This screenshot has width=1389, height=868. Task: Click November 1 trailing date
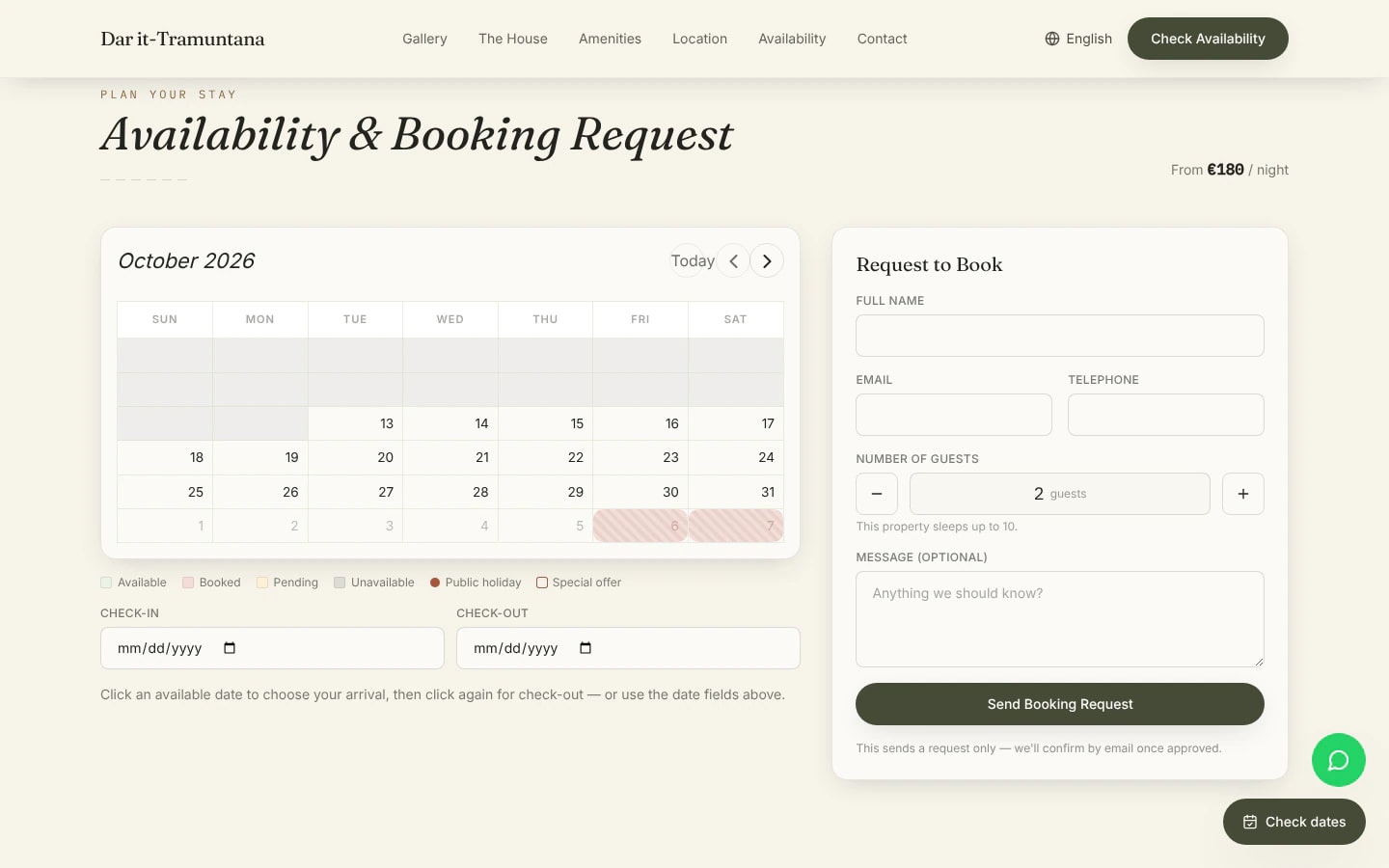pyautogui.click(x=165, y=526)
